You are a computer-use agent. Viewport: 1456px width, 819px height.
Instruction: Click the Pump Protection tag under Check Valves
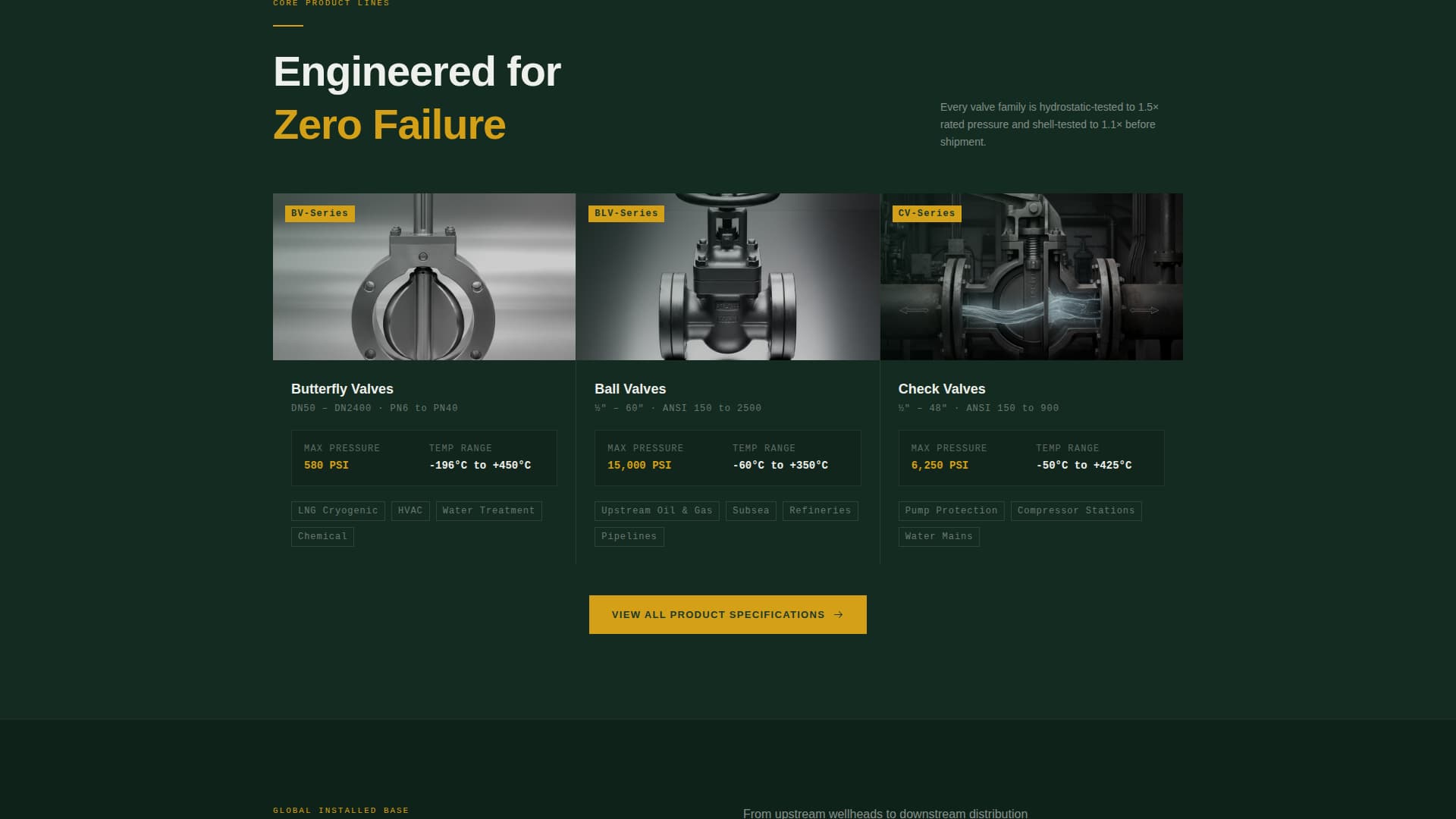point(950,510)
